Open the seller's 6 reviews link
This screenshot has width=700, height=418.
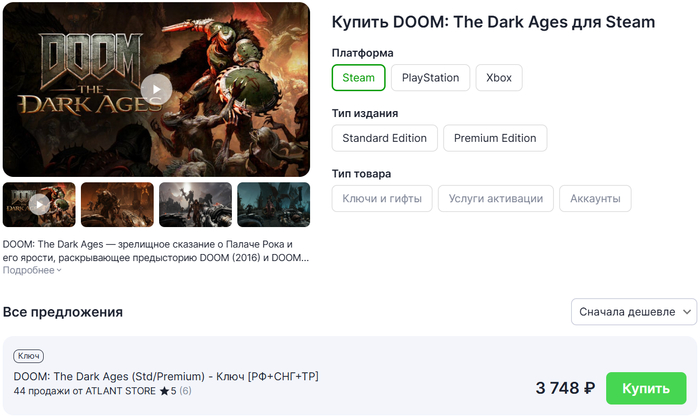click(185, 390)
